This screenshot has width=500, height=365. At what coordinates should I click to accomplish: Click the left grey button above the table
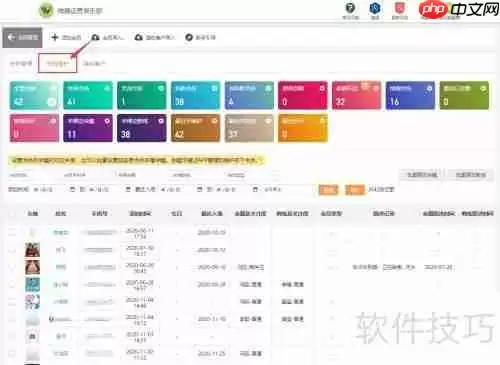[422, 174]
